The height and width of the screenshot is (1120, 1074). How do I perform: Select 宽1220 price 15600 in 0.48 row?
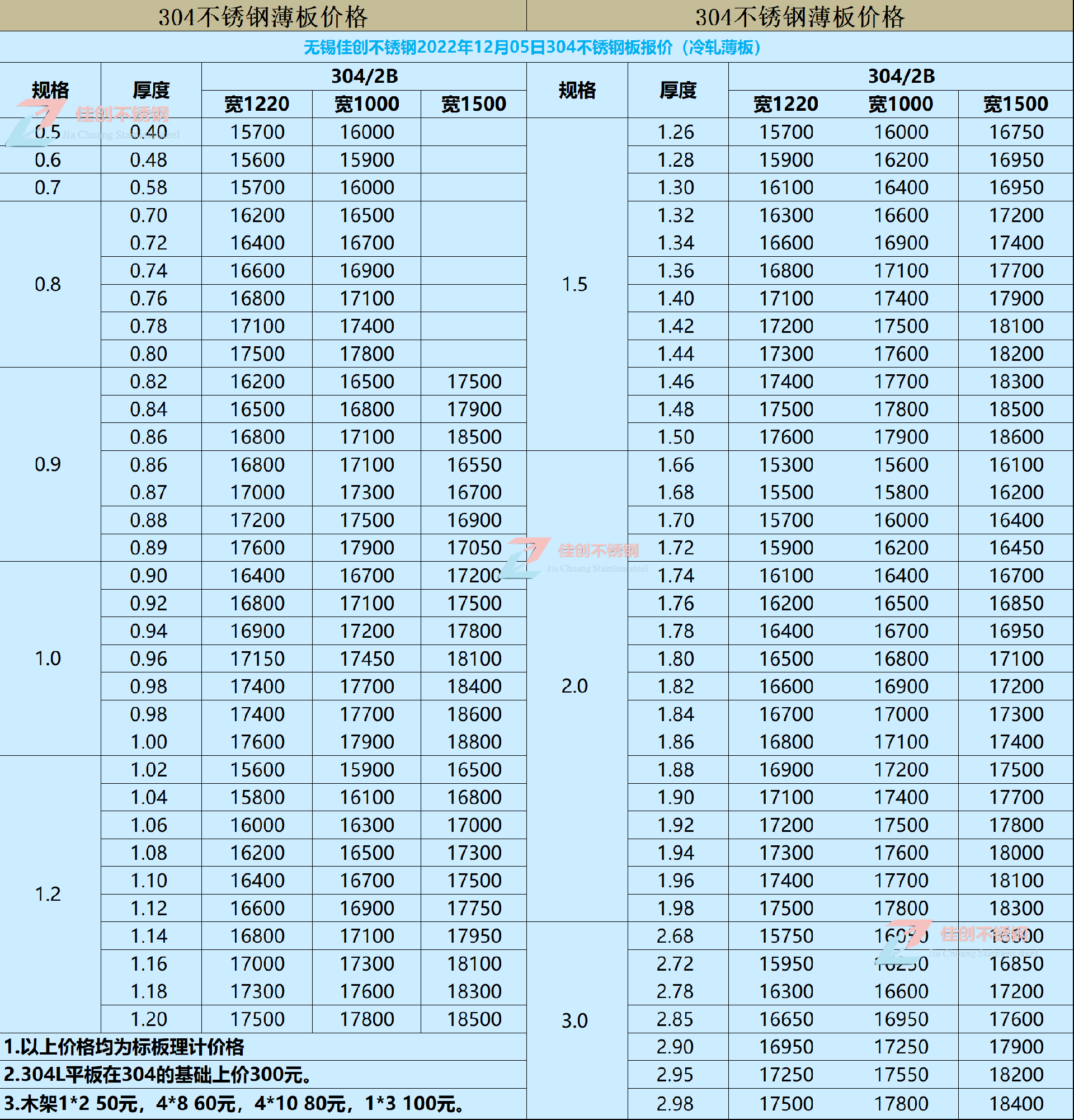pyautogui.click(x=258, y=160)
